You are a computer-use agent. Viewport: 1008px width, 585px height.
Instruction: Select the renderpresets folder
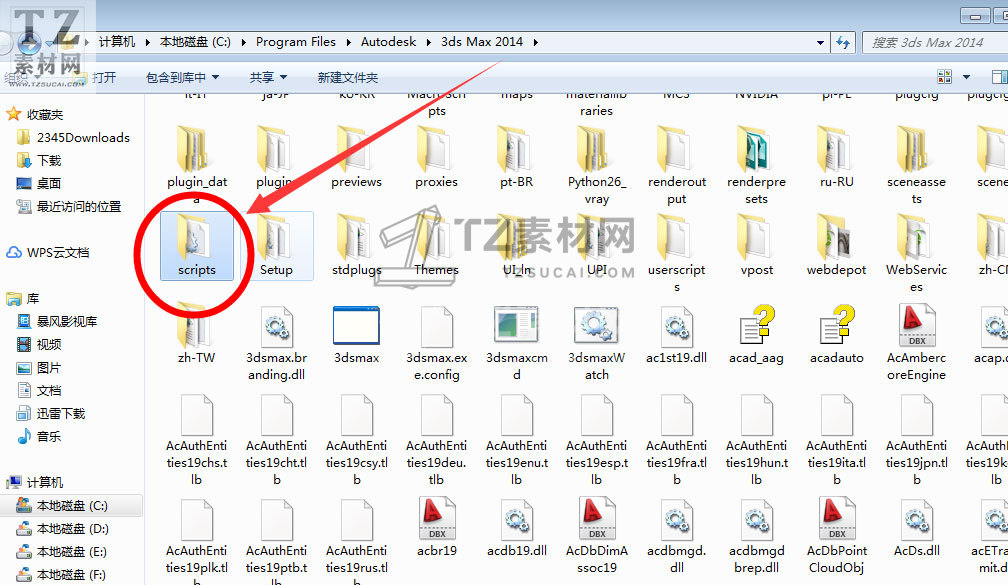tap(757, 166)
